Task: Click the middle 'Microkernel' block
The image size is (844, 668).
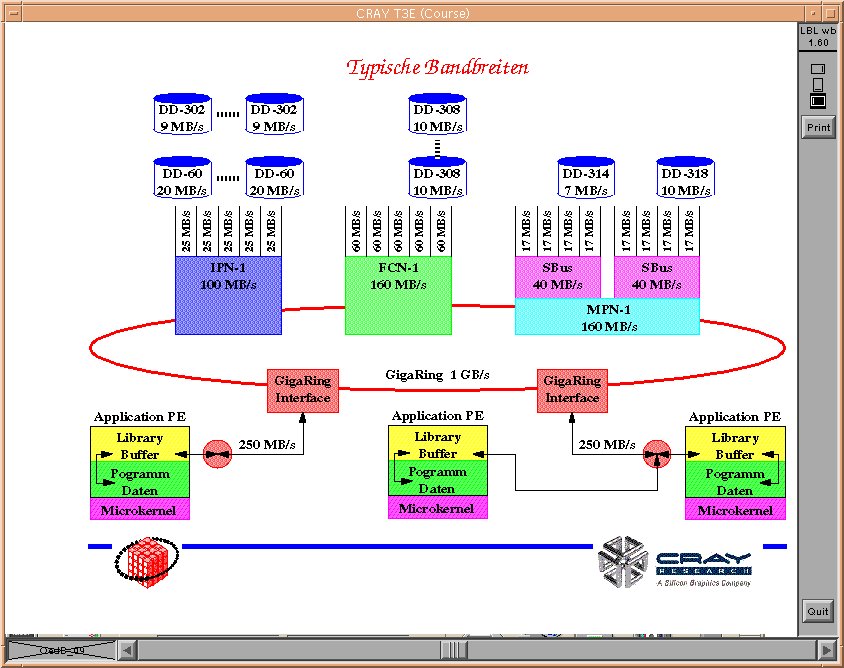Action: 438,508
